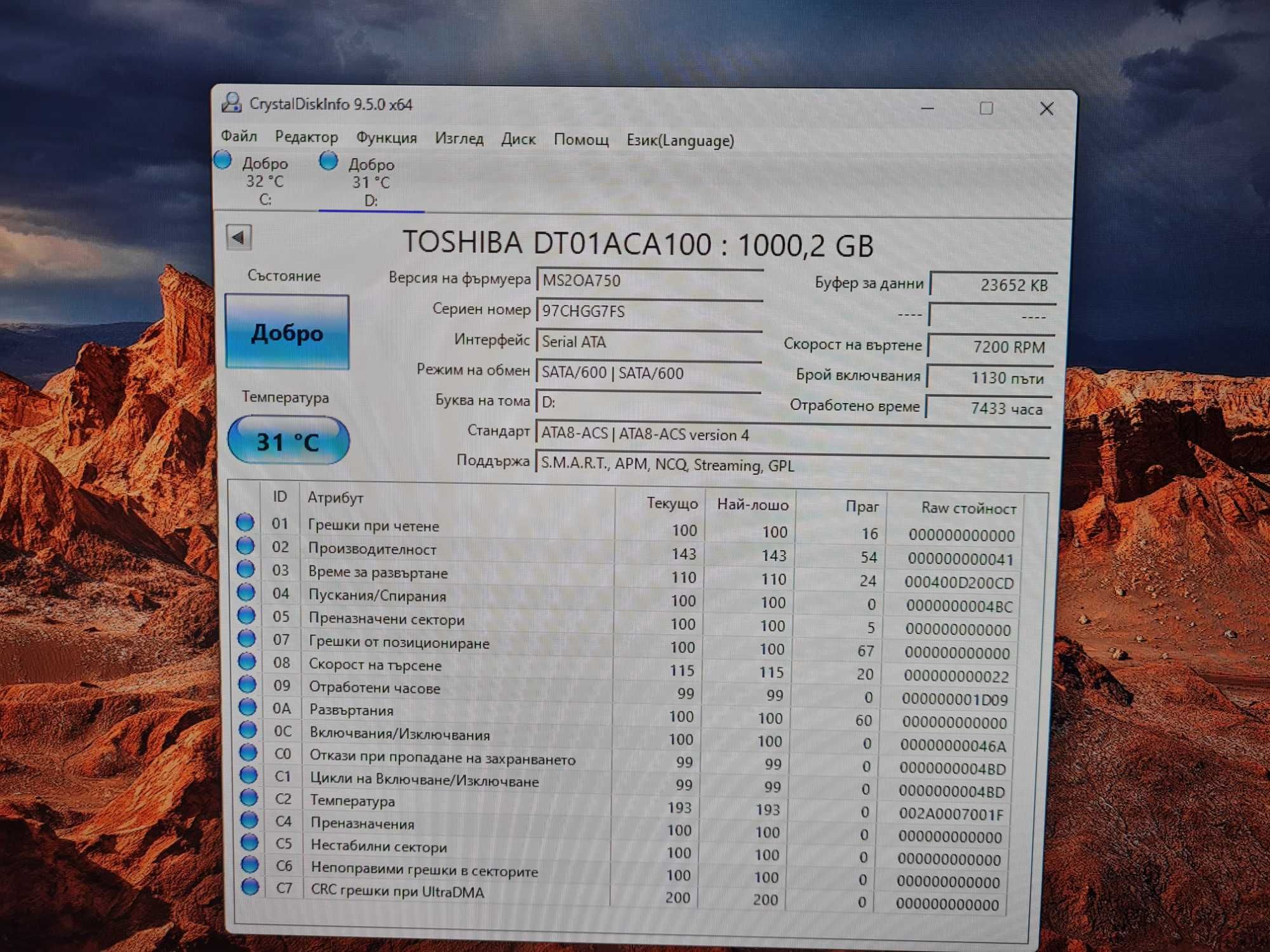Click status circle for C7 CRC грешки

[250, 887]
